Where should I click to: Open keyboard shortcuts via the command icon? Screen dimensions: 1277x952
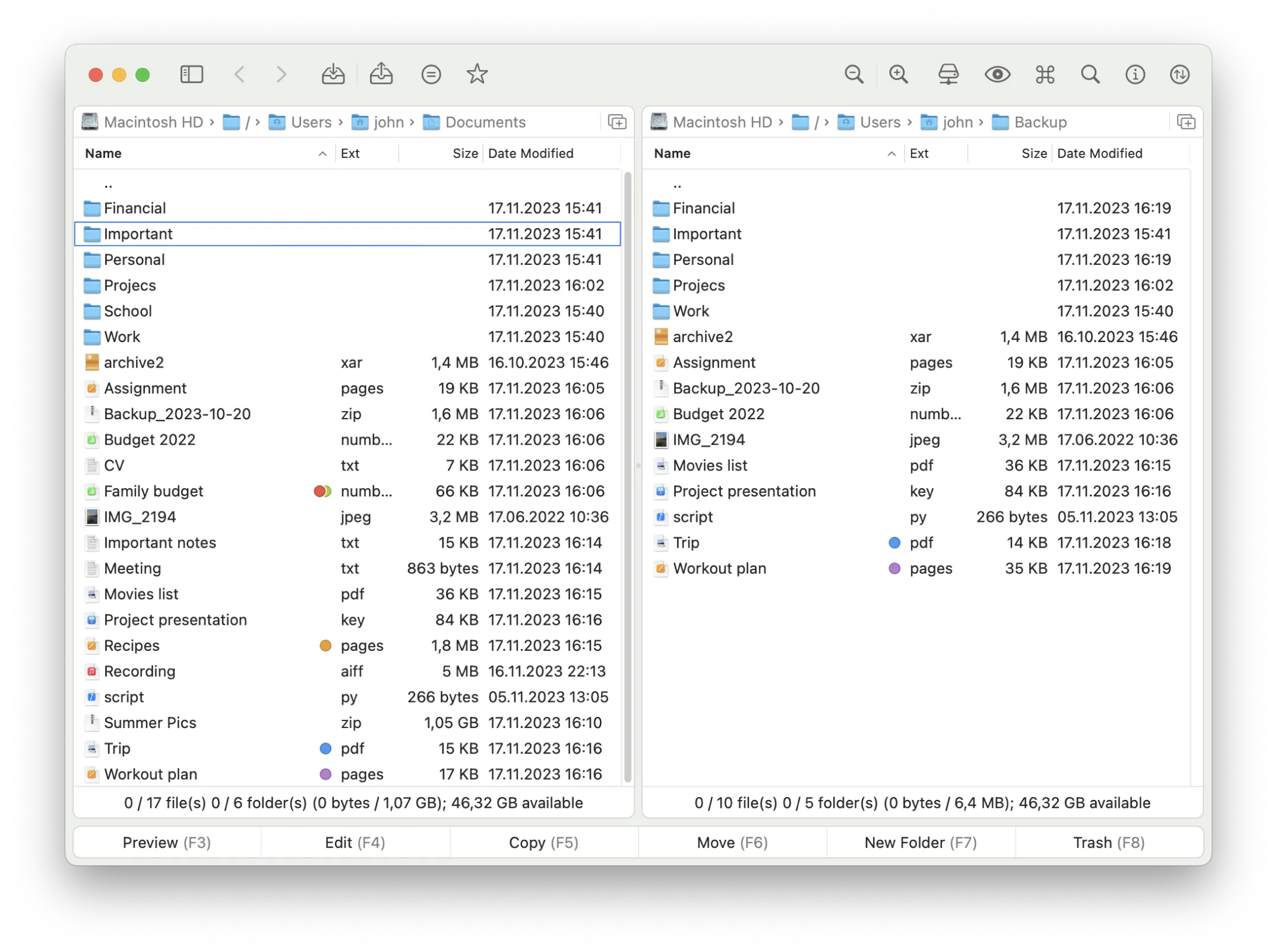pos(1044,74)
